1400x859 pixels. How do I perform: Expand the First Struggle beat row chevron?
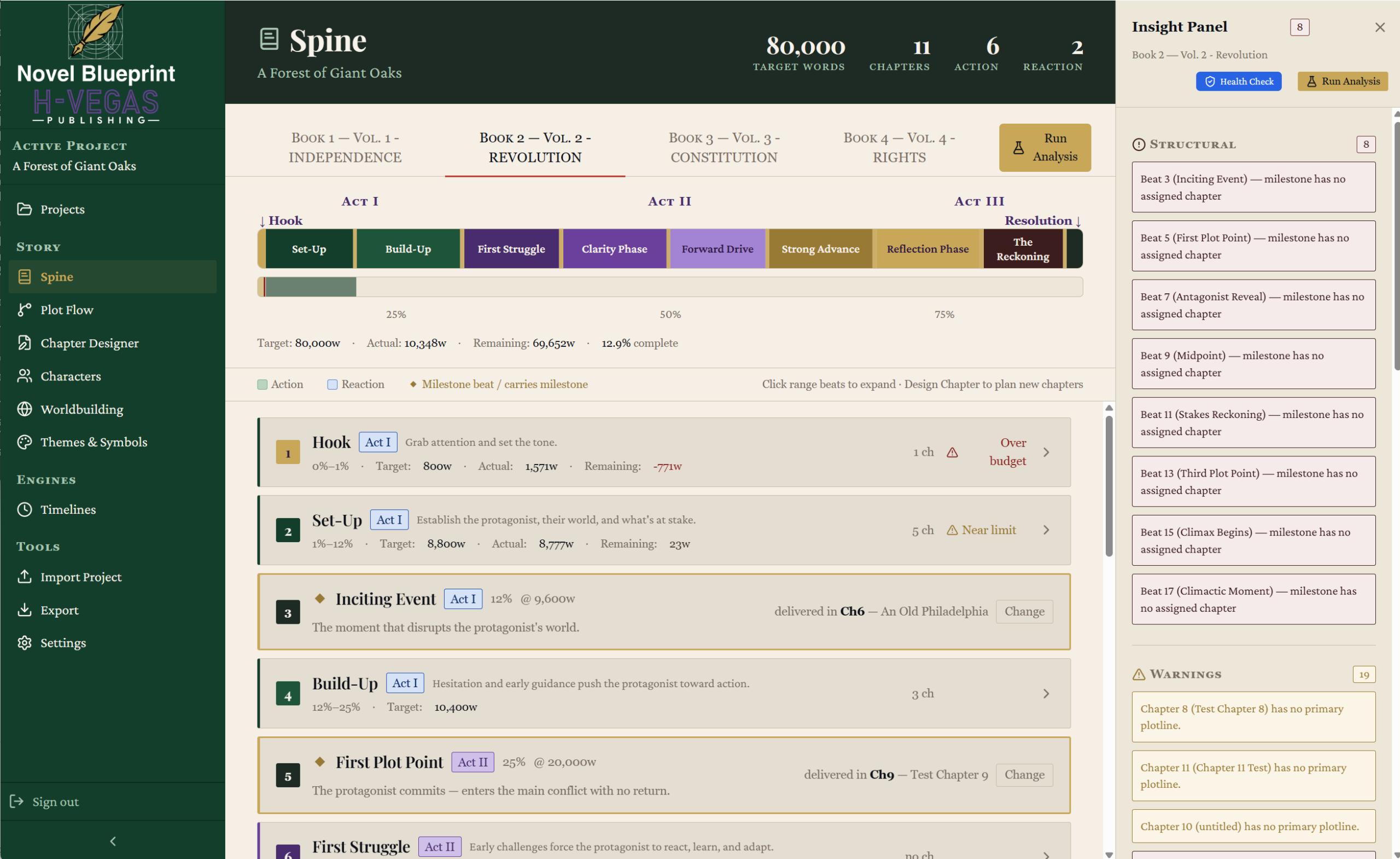(x=1046, y=855)
